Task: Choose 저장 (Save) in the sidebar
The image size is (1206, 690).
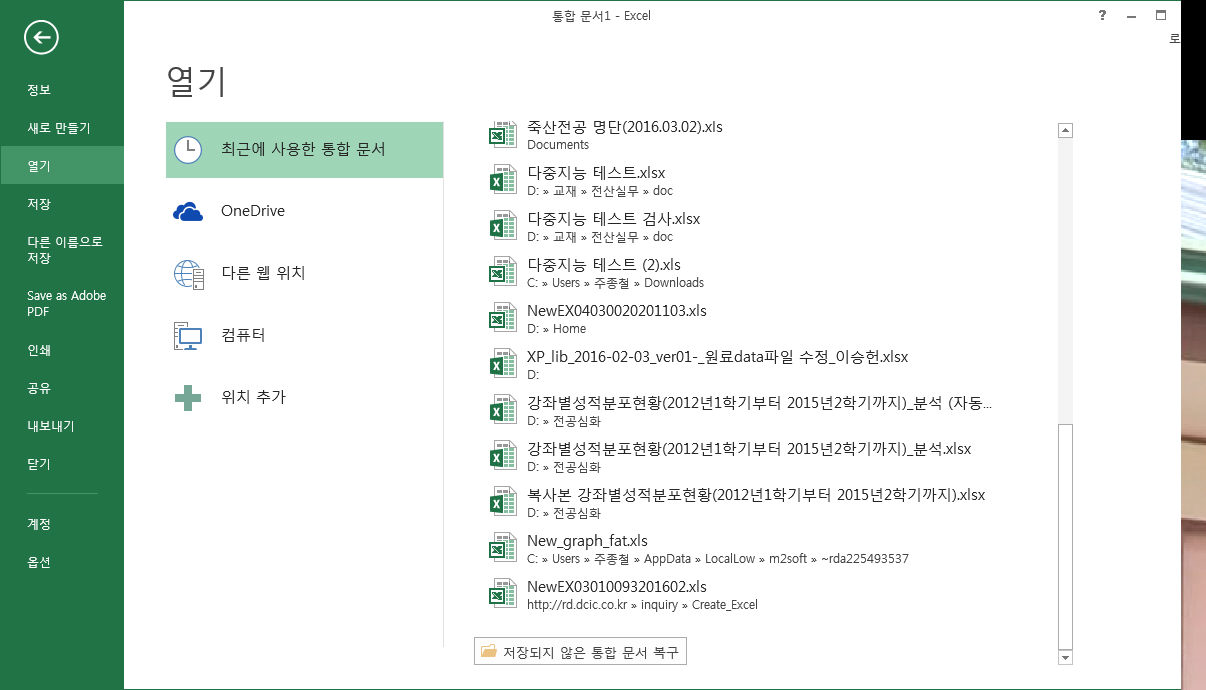Action: point(62,204)
